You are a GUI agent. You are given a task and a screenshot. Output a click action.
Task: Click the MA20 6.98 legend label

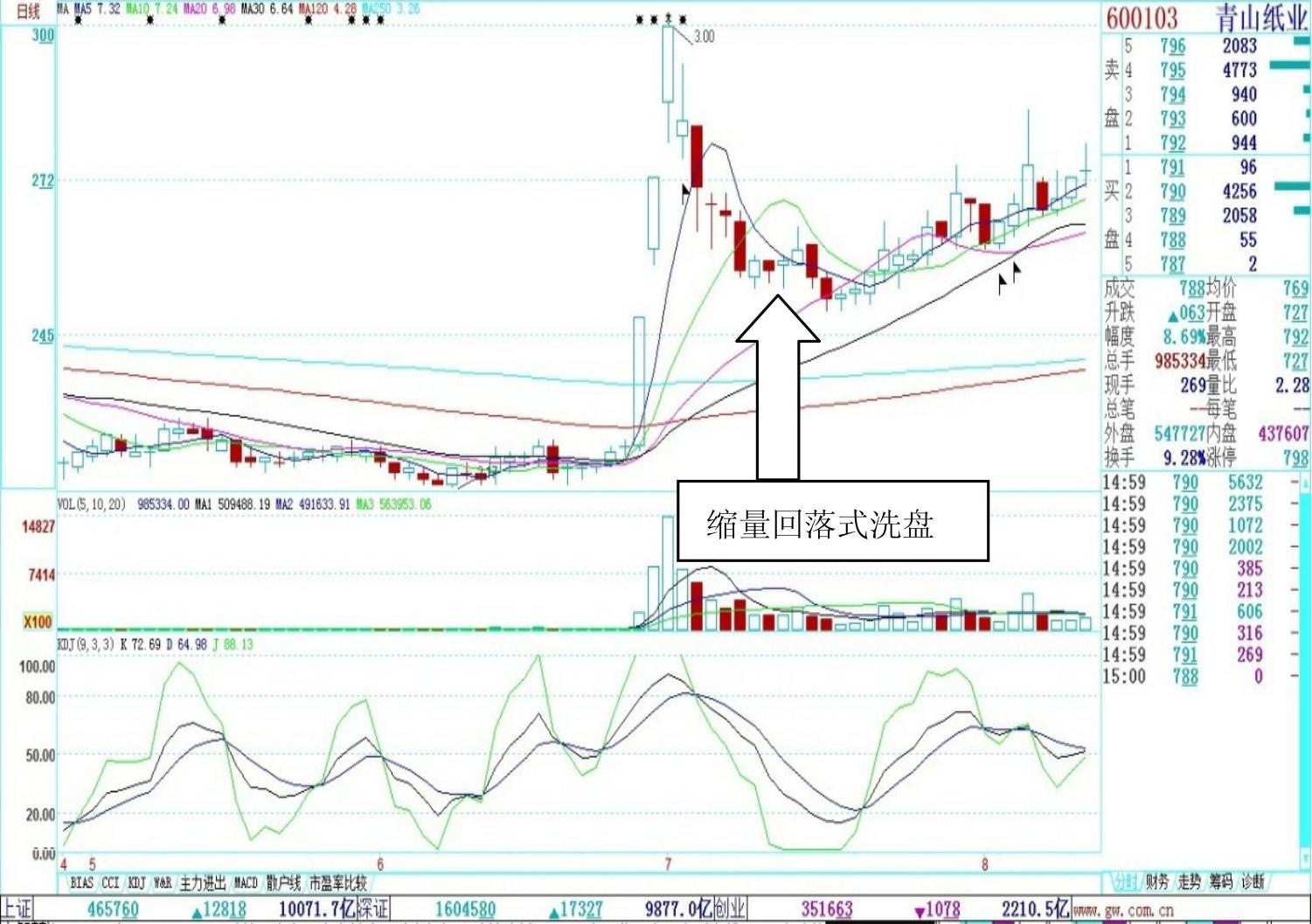coord(210,8)
